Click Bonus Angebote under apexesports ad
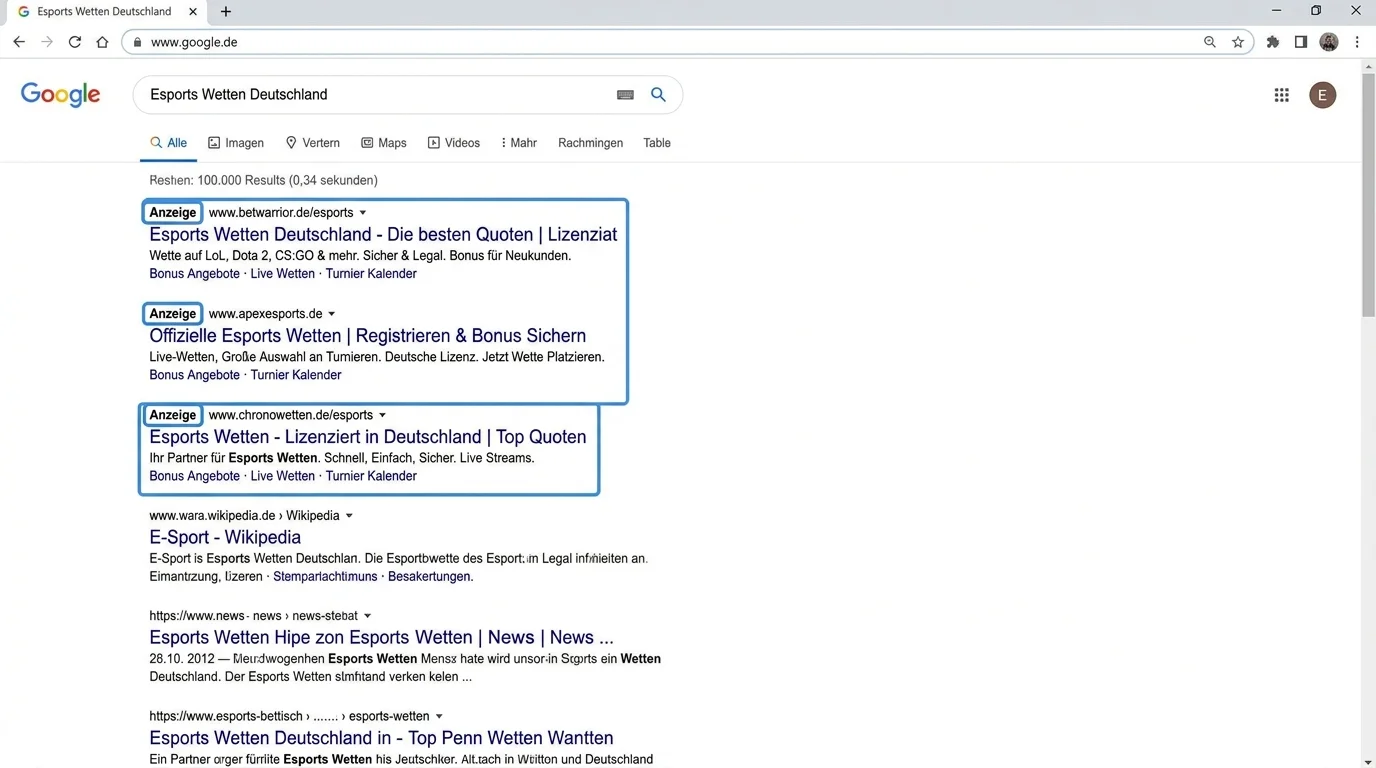The width and height of the screenshot is (1376, 768). 195,375
